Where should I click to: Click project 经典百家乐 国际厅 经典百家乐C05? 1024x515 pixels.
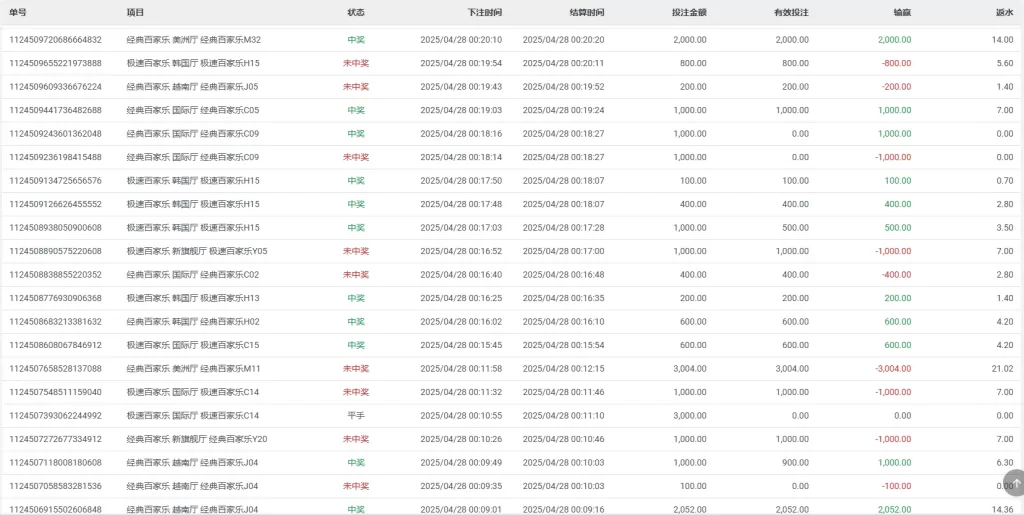tap(193, 110)
